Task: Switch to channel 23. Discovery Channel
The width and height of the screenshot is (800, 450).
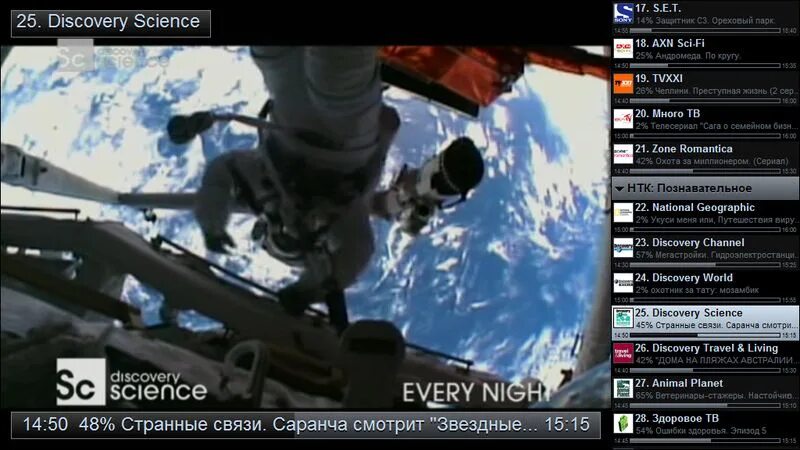Action: [706, 252]
